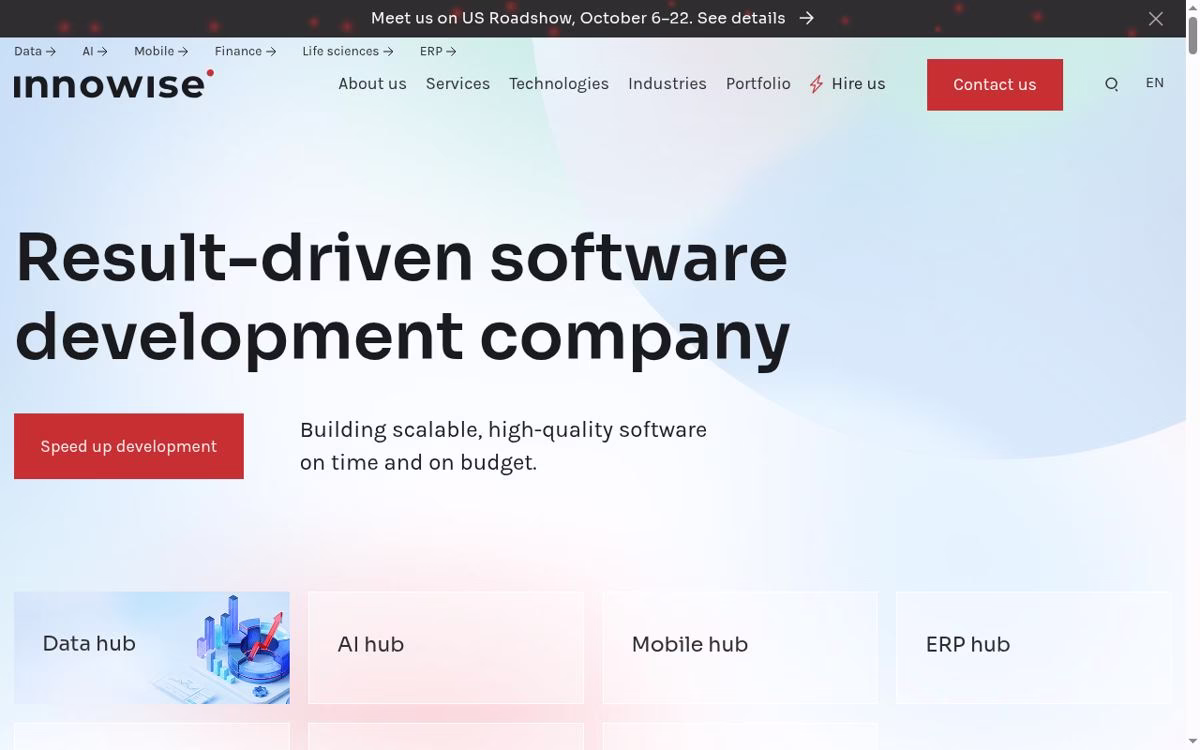Click the Result-driven software development company heading
The height and width of the screenshot is (750, 1200).
(x=403, y=297)
